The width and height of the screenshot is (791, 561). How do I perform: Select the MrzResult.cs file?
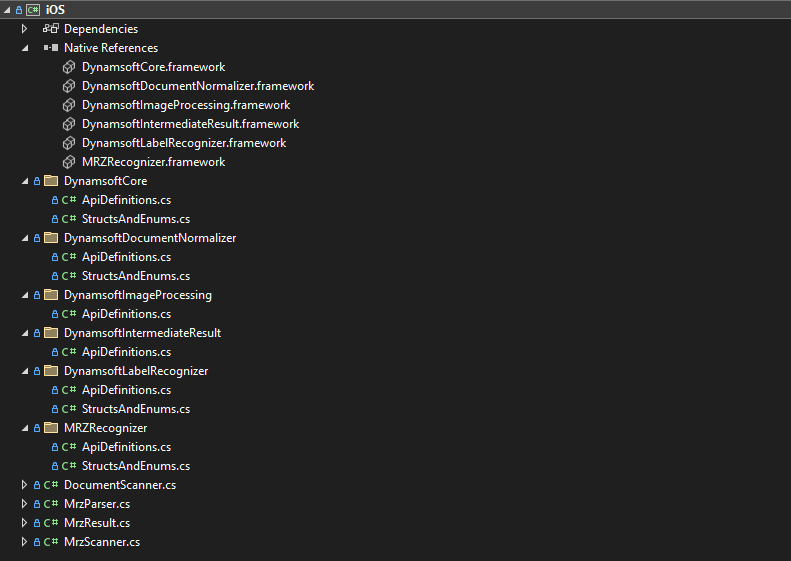(97, 523)
